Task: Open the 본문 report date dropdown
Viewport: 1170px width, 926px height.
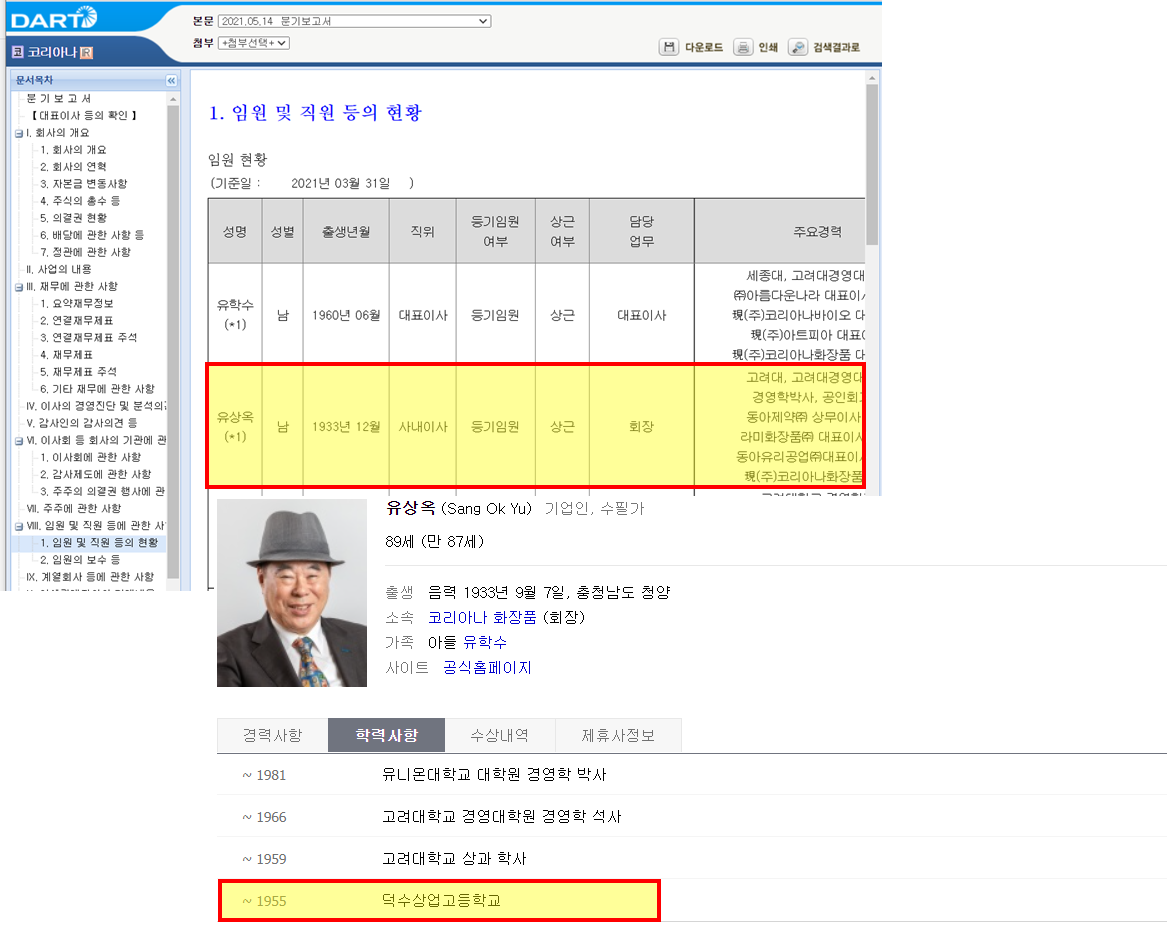Action: click(x=354, y=21)
